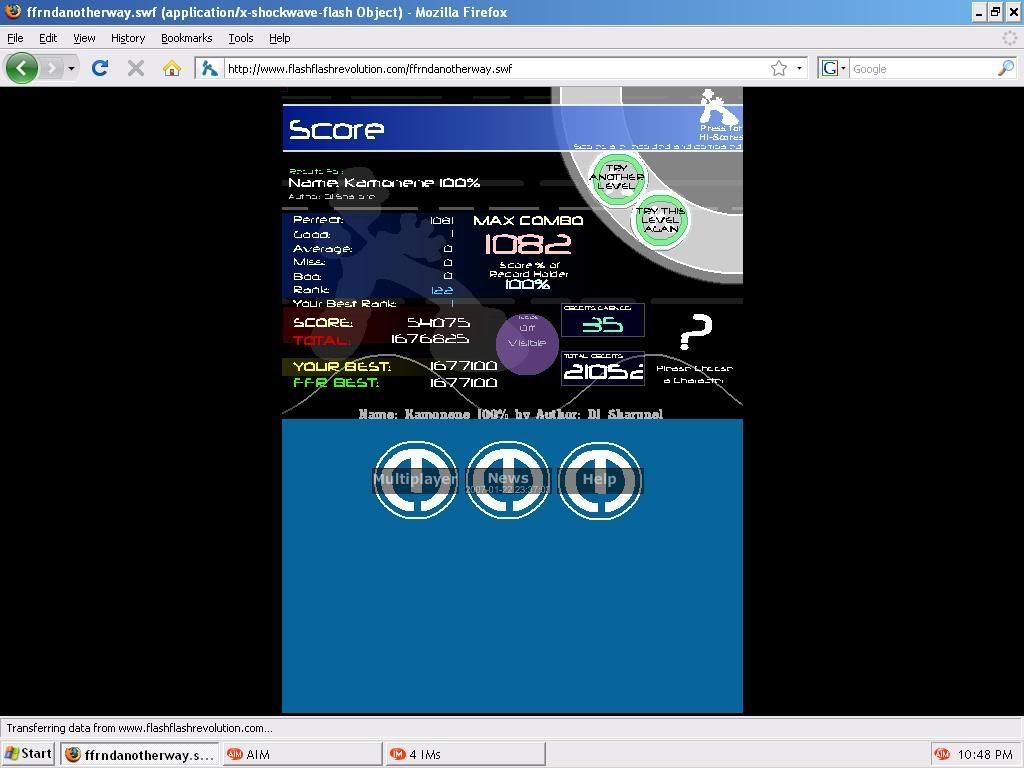Bookmark this page with the star icon
1024x768 pixels.
pyautogui.click(x=778, y=68)
